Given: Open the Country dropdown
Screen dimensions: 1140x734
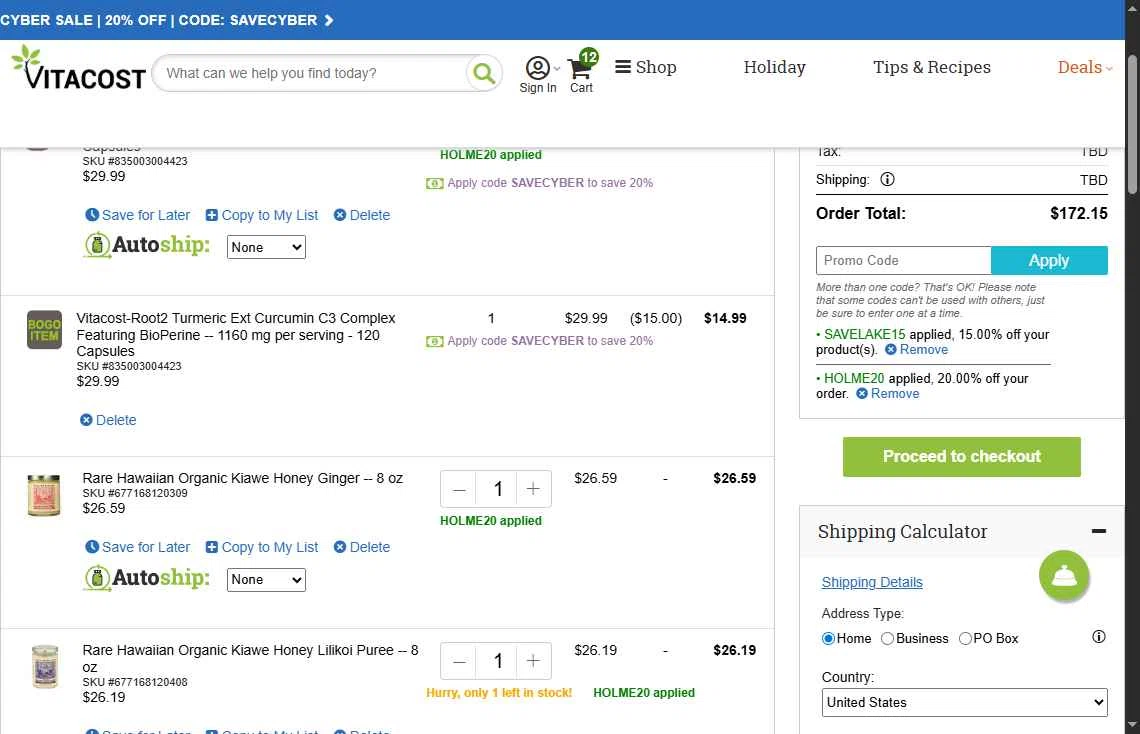Looking at the screenshot, I should click(964, 702).
